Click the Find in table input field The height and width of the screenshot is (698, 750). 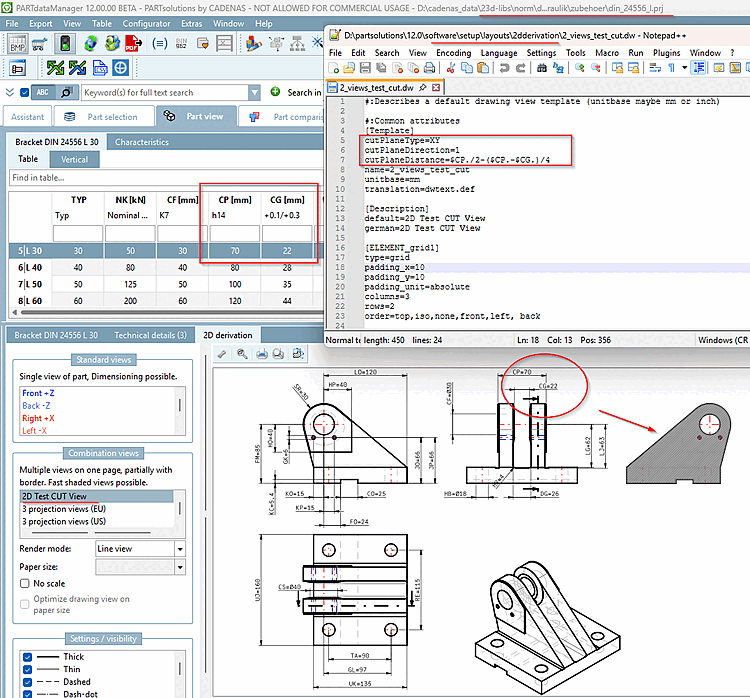(x=165, y=177)
